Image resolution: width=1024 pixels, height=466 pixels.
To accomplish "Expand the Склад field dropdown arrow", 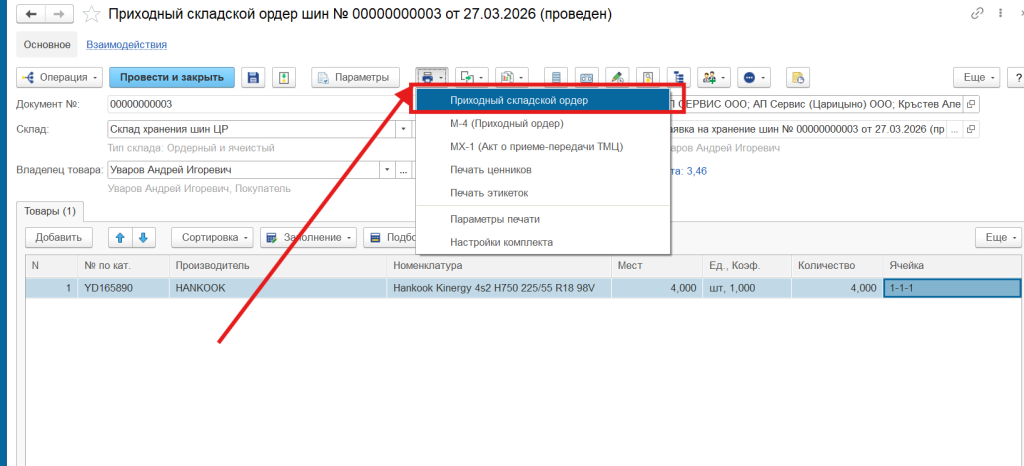I will pyautogui.click(x=404, y=129).
